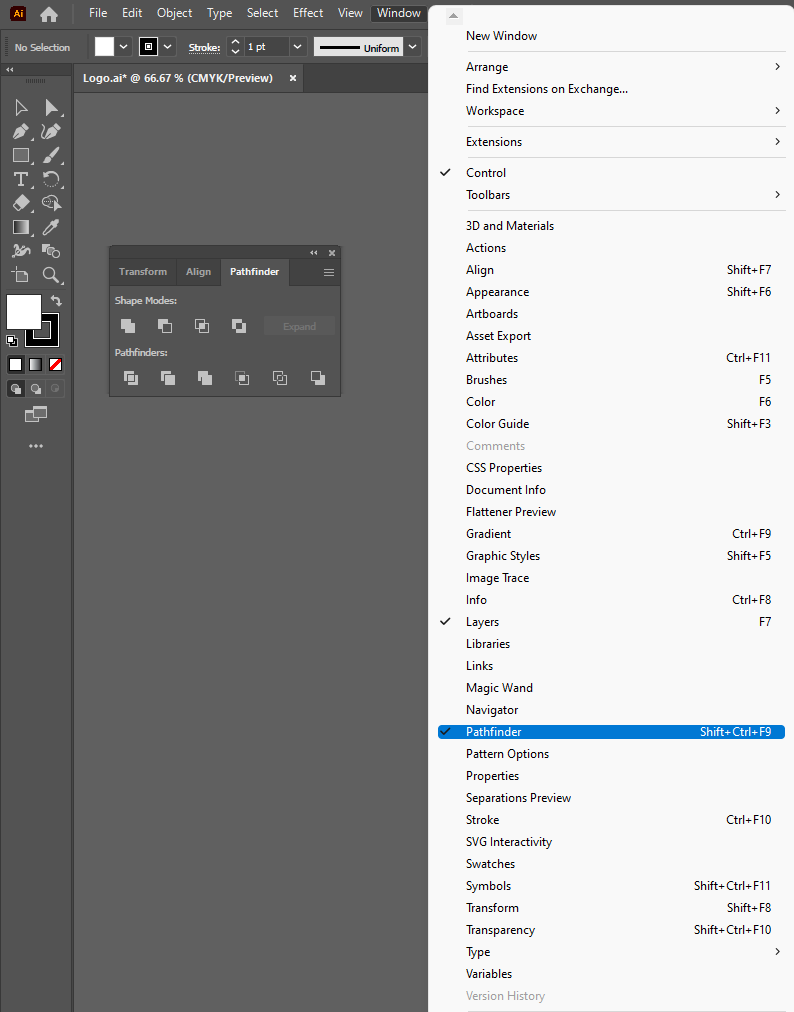Open the Effect menu

[308, 13]
